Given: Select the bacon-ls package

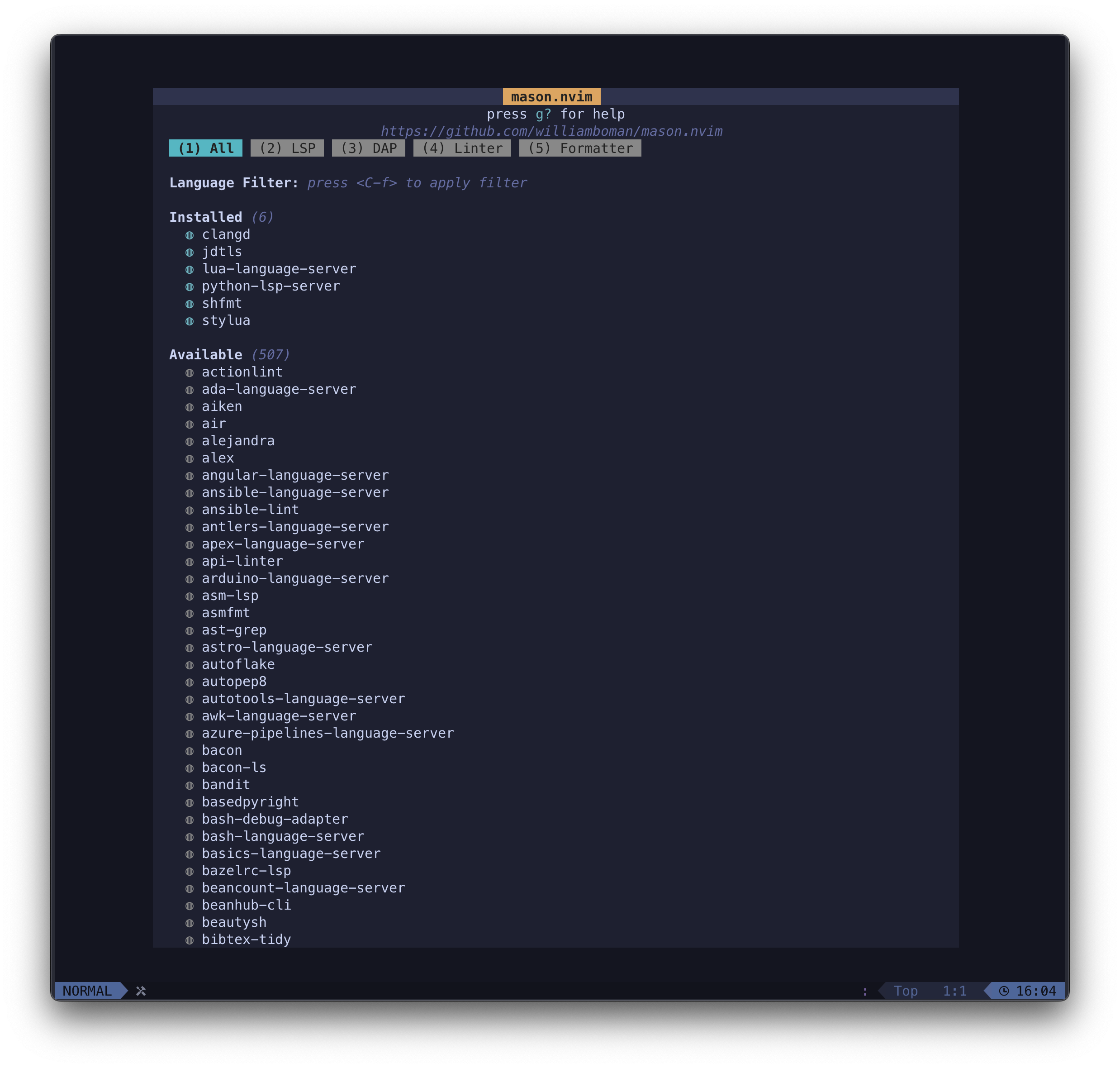Looking at the screenshot, I should 234,768.
